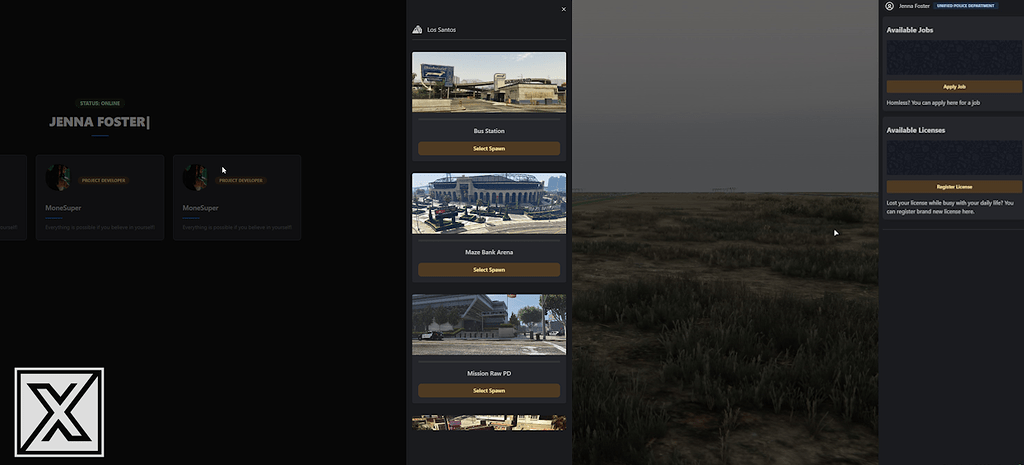Click the Bus Station label
This screenshot has width=1024, height=465.
click(x=489, y=131)
